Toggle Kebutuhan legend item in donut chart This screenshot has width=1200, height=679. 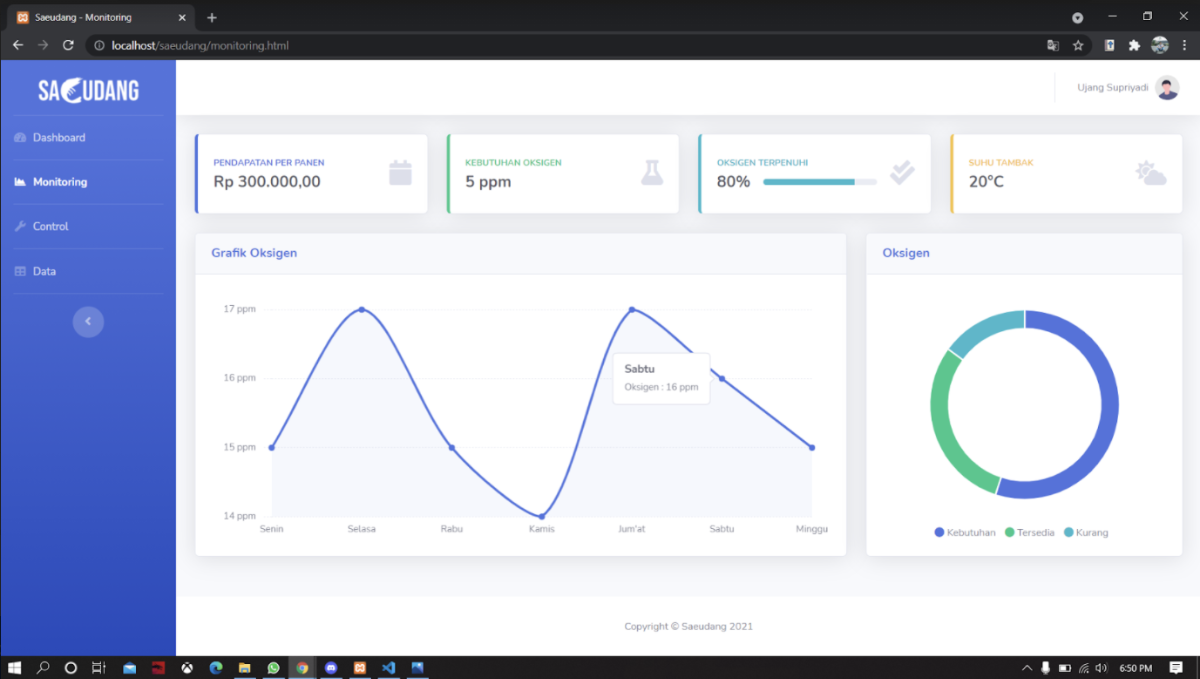tap(965, 532)
